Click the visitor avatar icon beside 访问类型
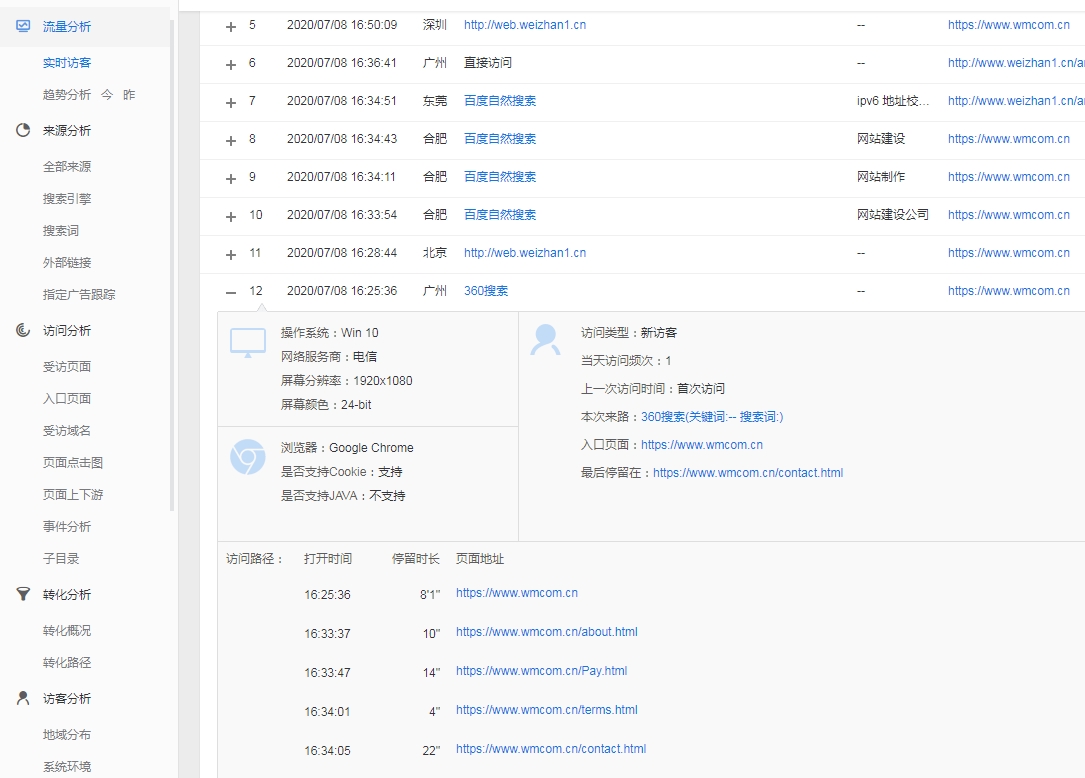 pos(545,340)
